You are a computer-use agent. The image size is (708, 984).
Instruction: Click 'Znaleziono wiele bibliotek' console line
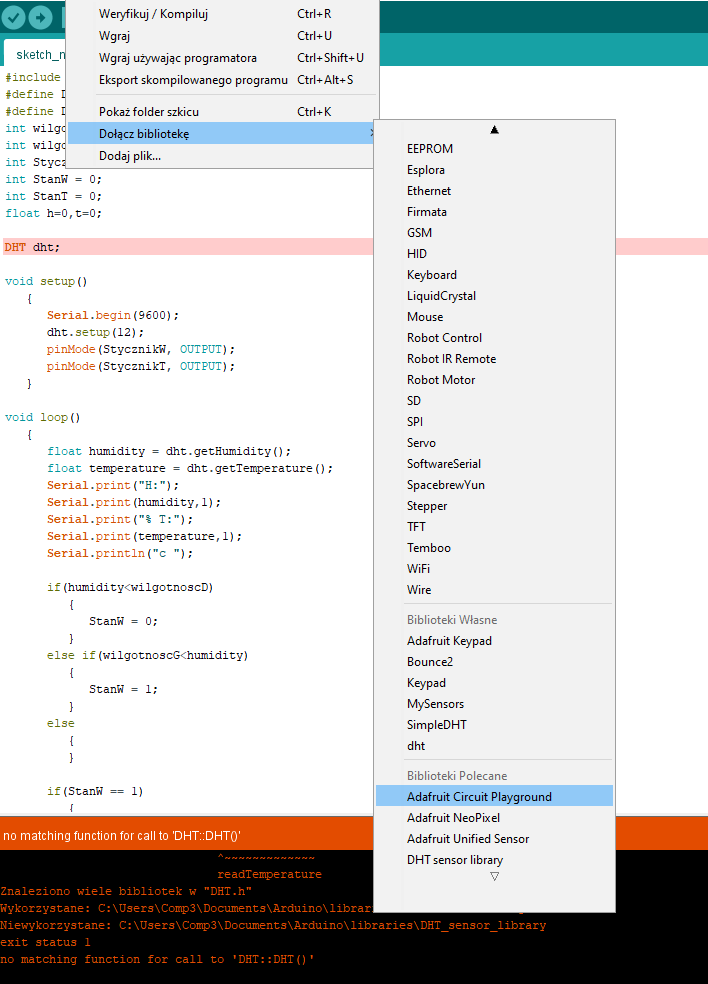(126, 891)
